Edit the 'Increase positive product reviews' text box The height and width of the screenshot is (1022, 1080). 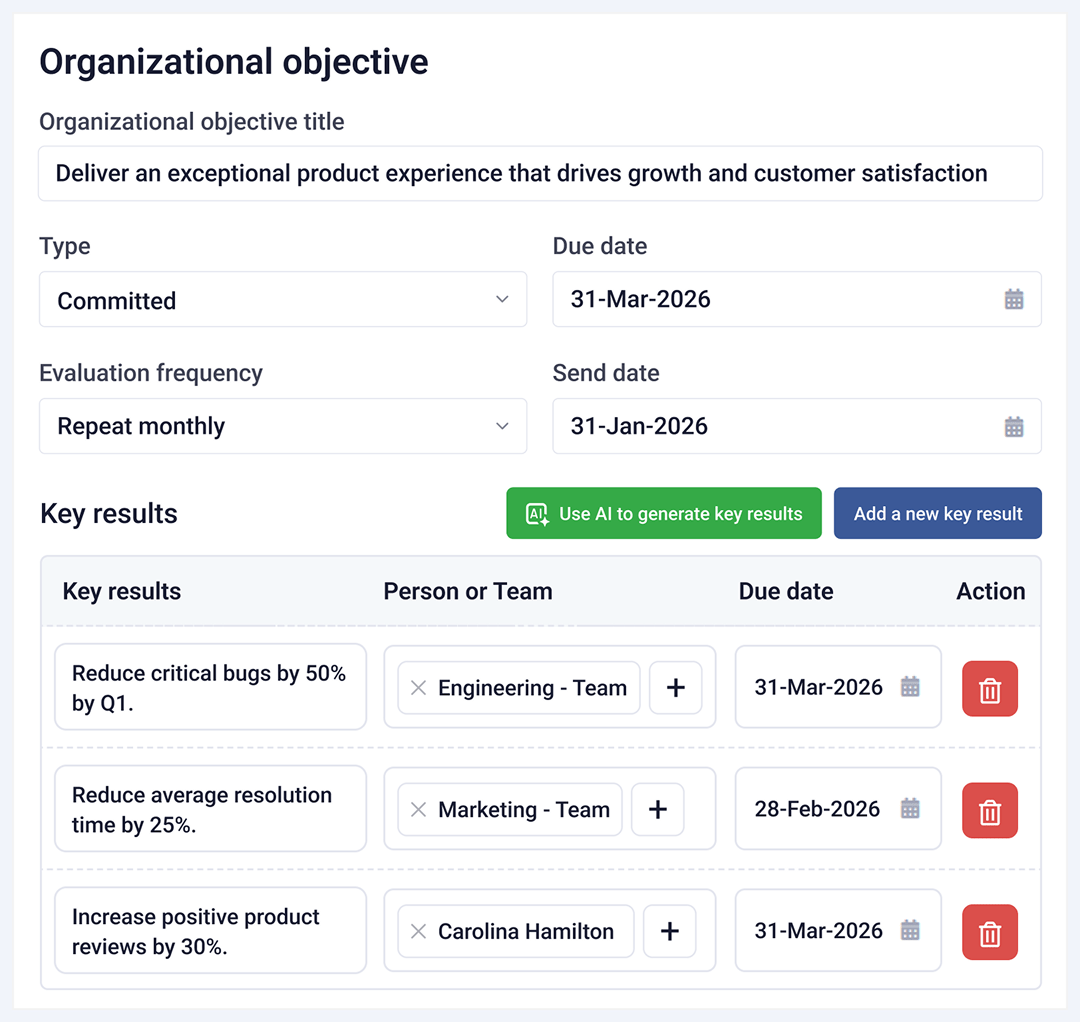pos(210,931)
